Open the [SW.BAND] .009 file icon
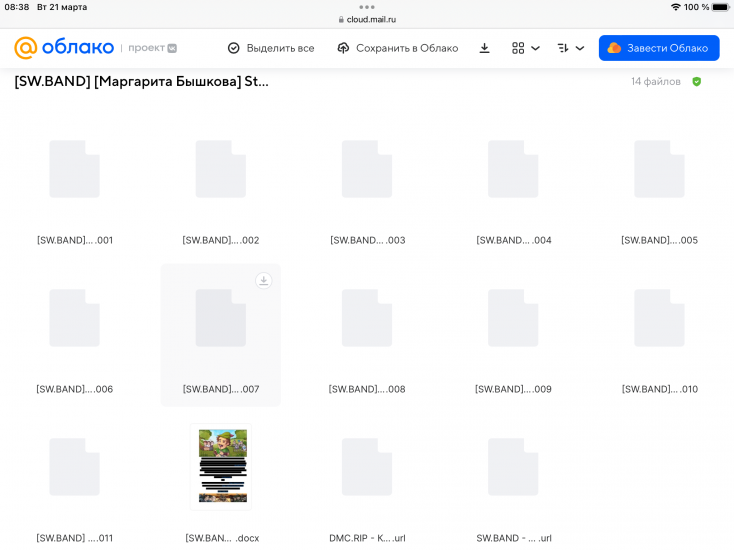 (513, 318)
